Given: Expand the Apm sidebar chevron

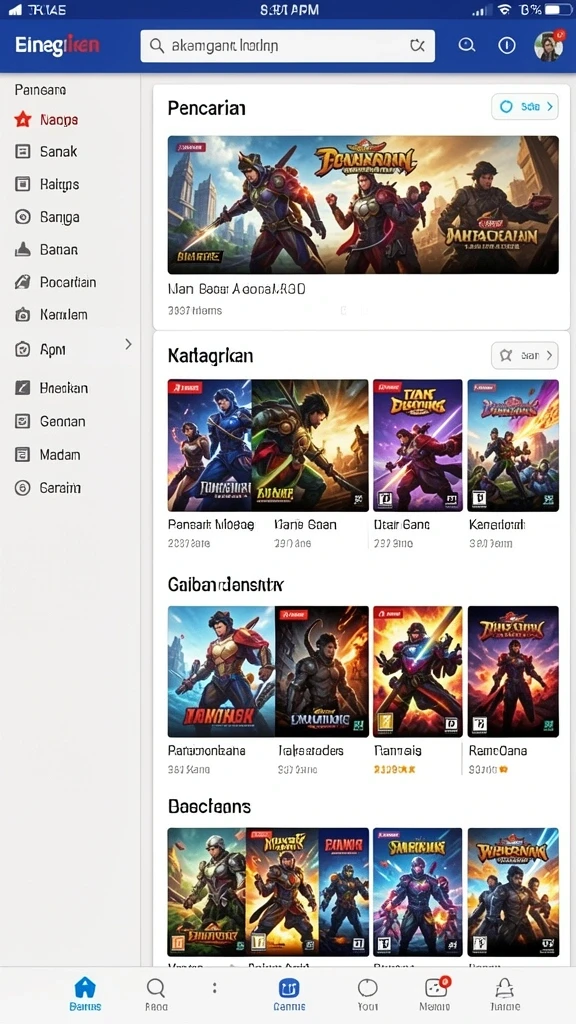Looking at the screenshot, I should click(x=128, y=344).
